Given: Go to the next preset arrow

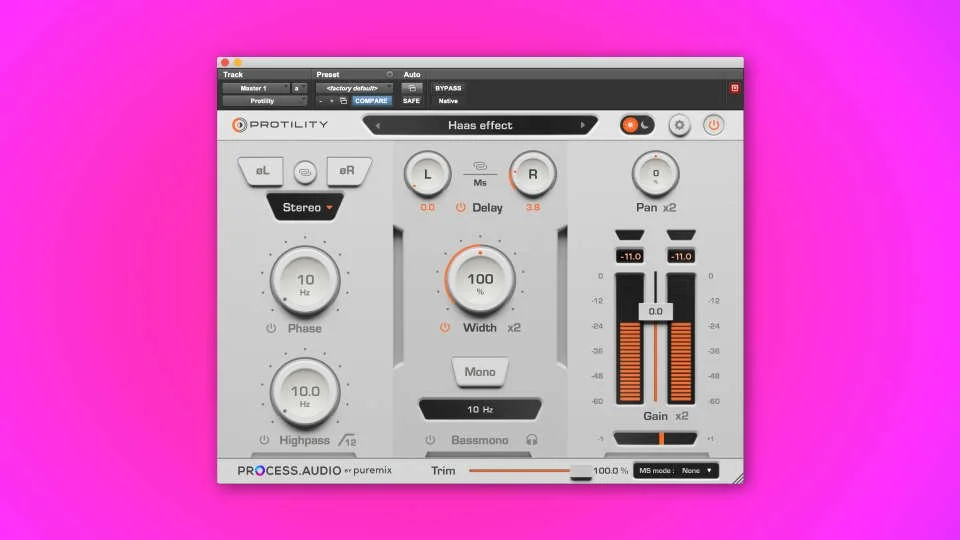Looking at the screenshot, I should 582,125.
